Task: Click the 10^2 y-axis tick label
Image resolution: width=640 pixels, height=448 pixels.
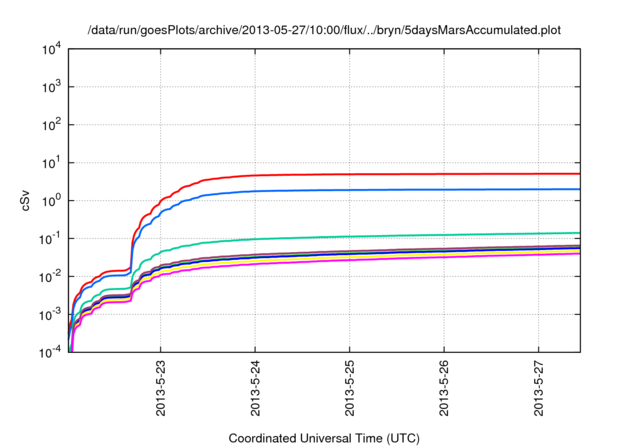Action: [51, 125]
